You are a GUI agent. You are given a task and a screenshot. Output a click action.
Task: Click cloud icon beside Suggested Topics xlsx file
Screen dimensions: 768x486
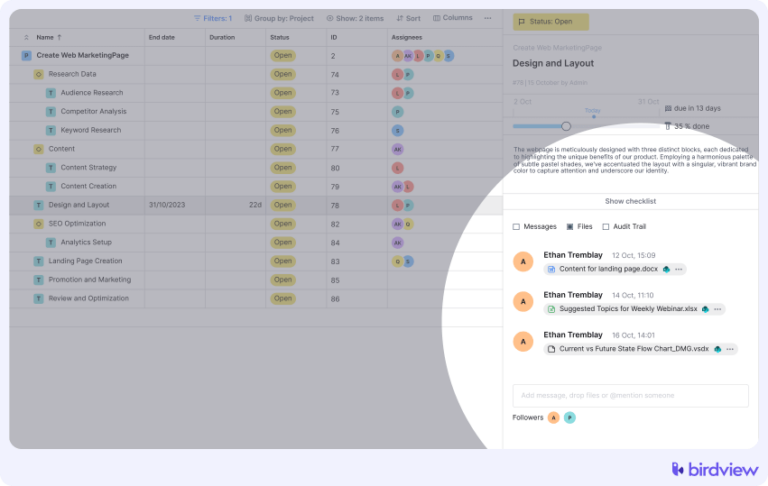pyautogui.click(x=705, y=309)
